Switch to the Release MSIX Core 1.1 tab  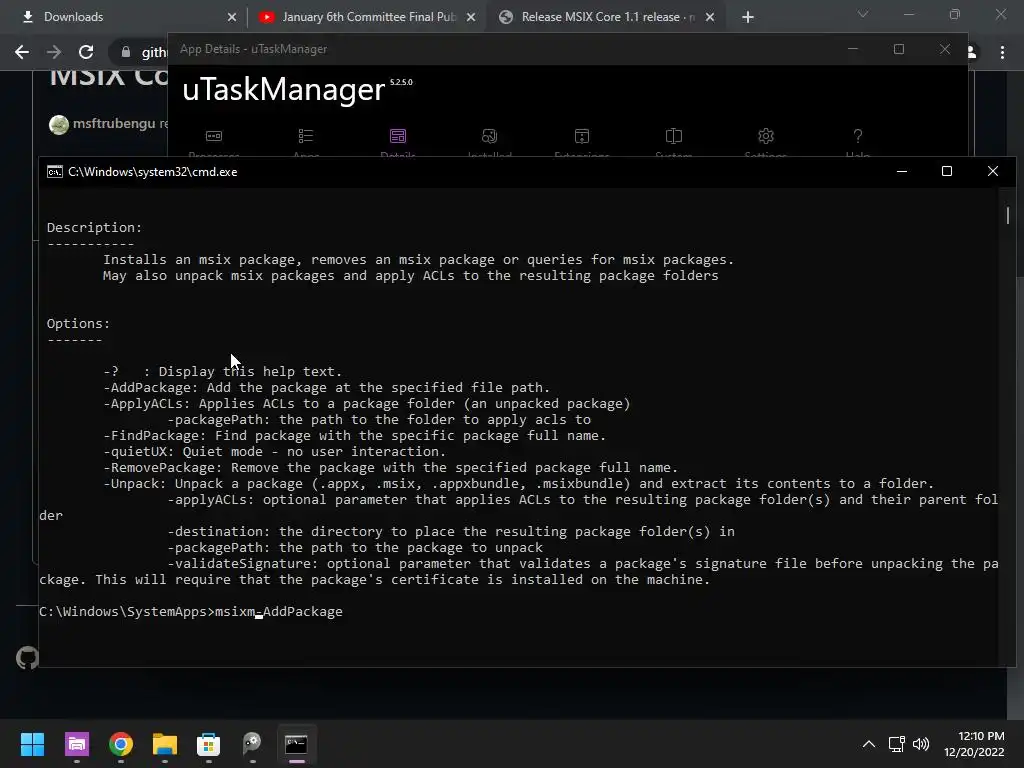pyautogui.click(x=605, y=17)
